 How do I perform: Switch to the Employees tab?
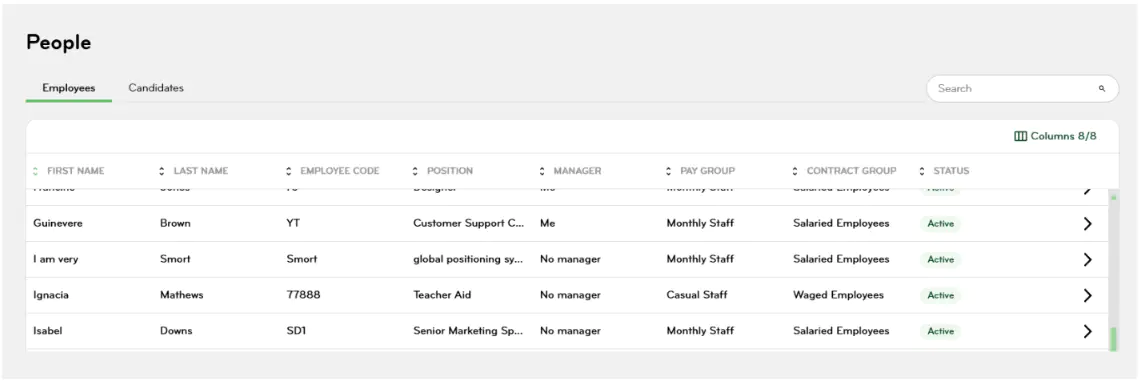click(x=68, y=88)
